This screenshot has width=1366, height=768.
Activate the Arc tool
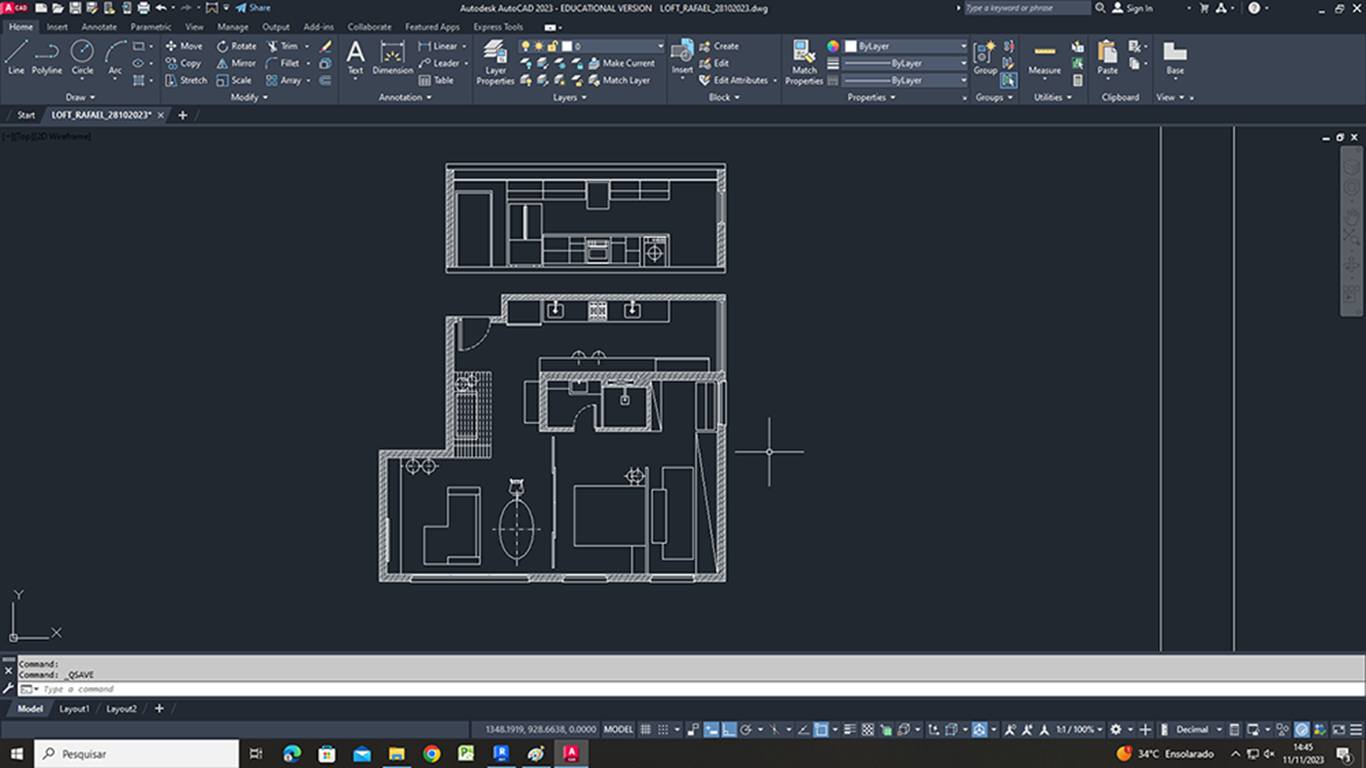115,58
